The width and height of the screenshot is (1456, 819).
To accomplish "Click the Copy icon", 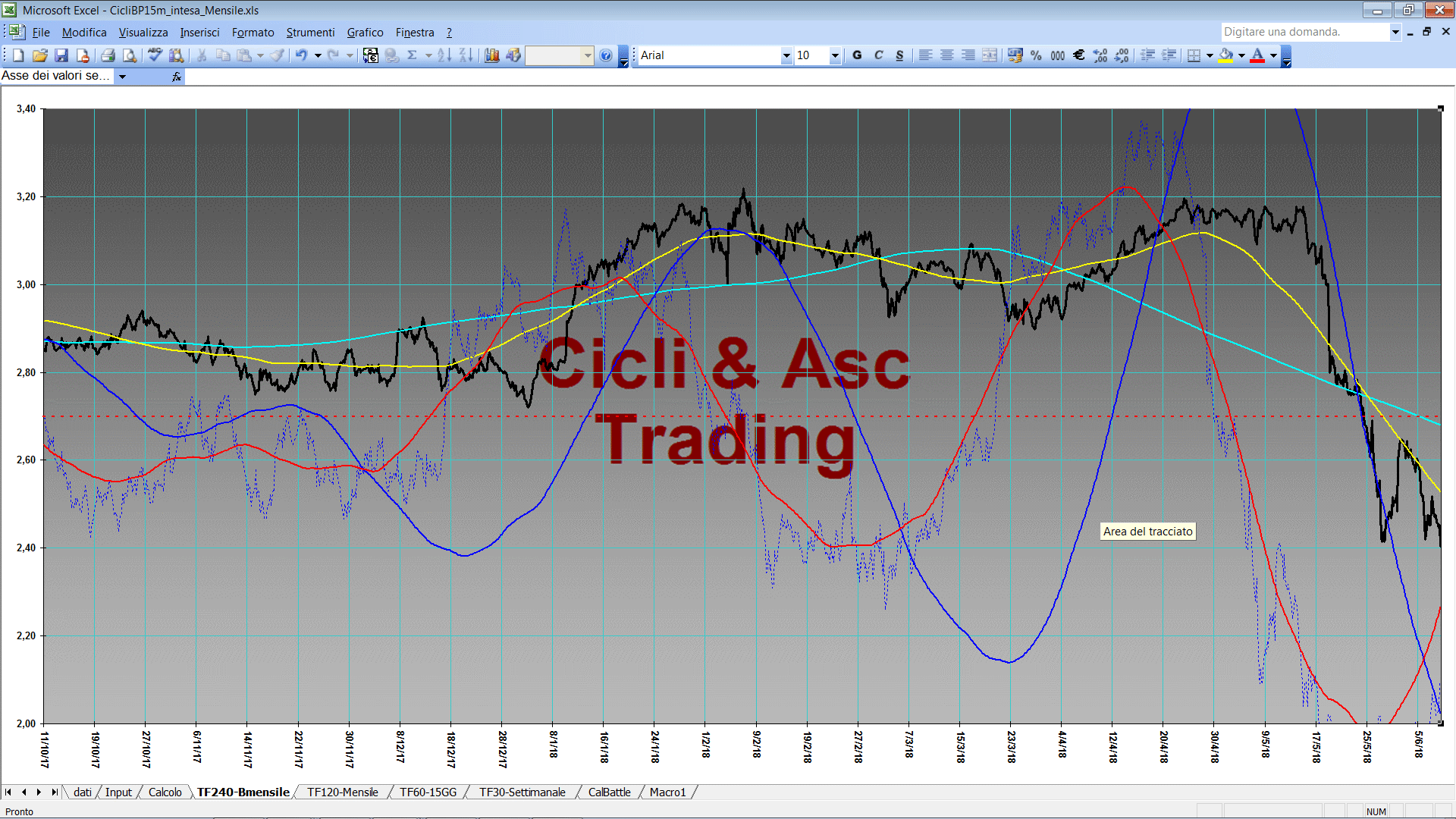I will [x=223, y=55].
